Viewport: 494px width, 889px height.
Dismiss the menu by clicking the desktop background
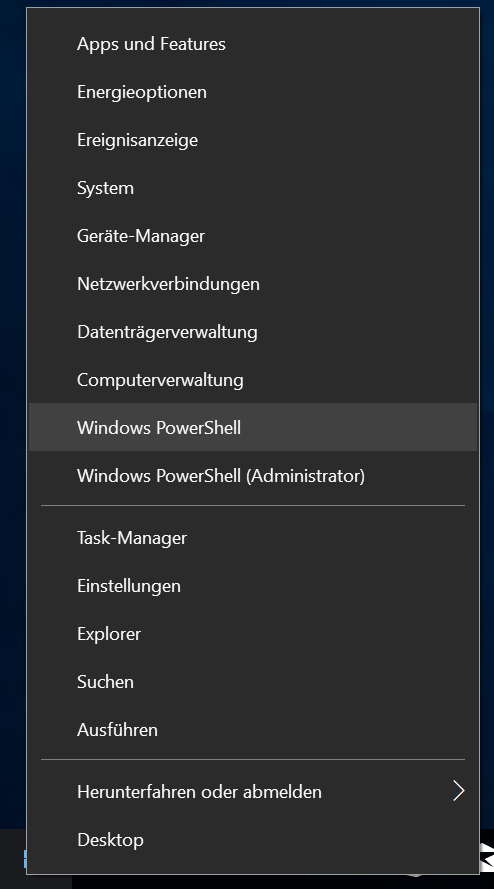(x=12, y=397)
